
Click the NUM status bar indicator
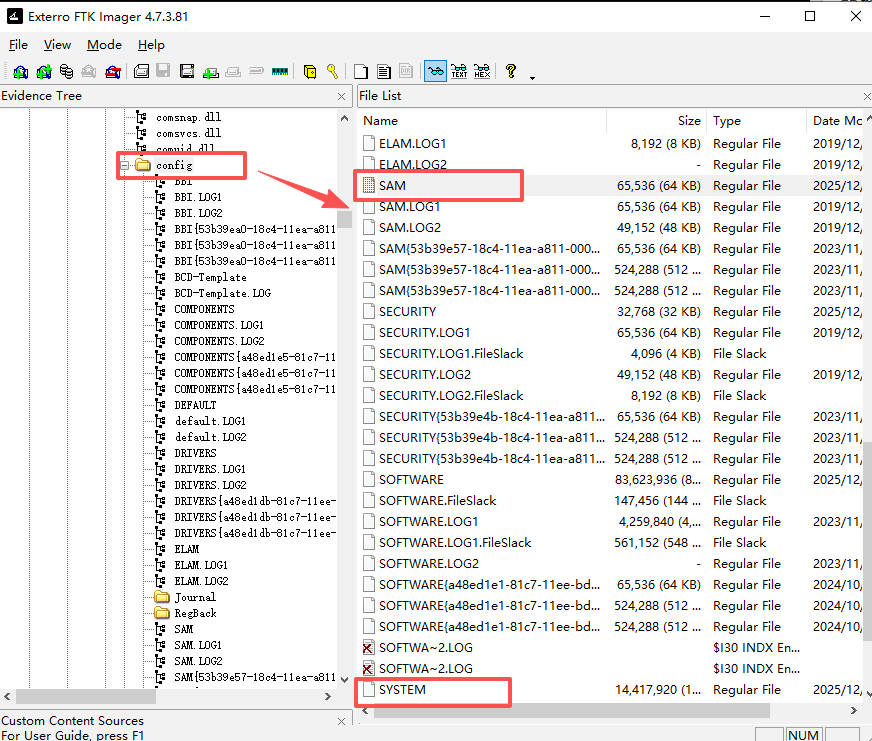point(803,734)
